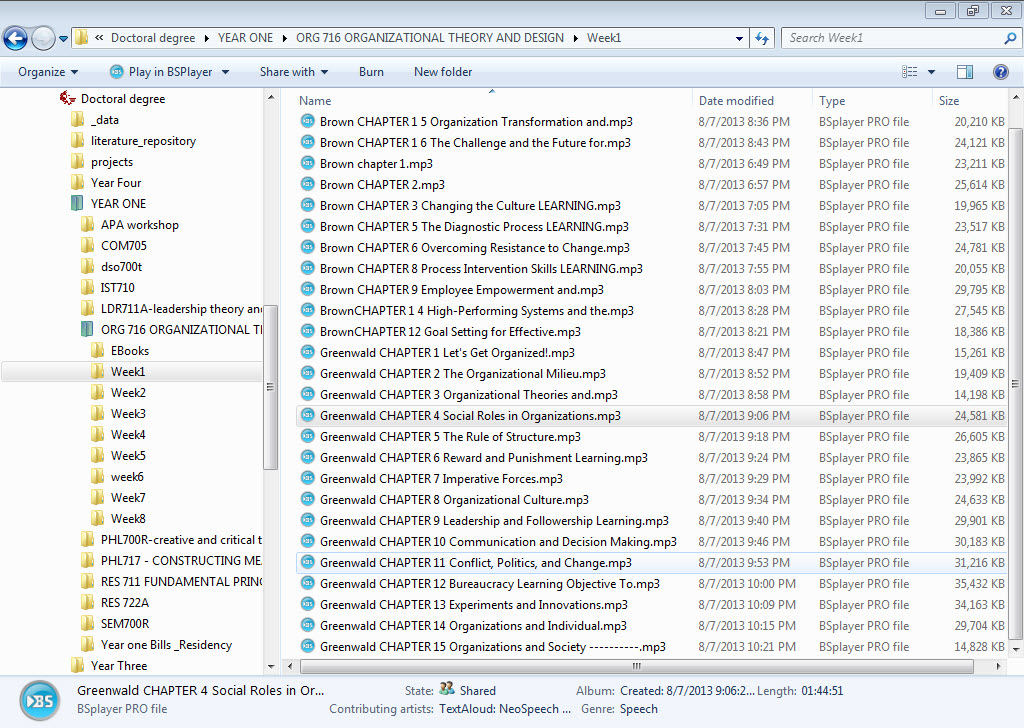The image size is (1024, 728).
Task: Open the view options dropdown arrow
Action: click(x=931, y=72)
